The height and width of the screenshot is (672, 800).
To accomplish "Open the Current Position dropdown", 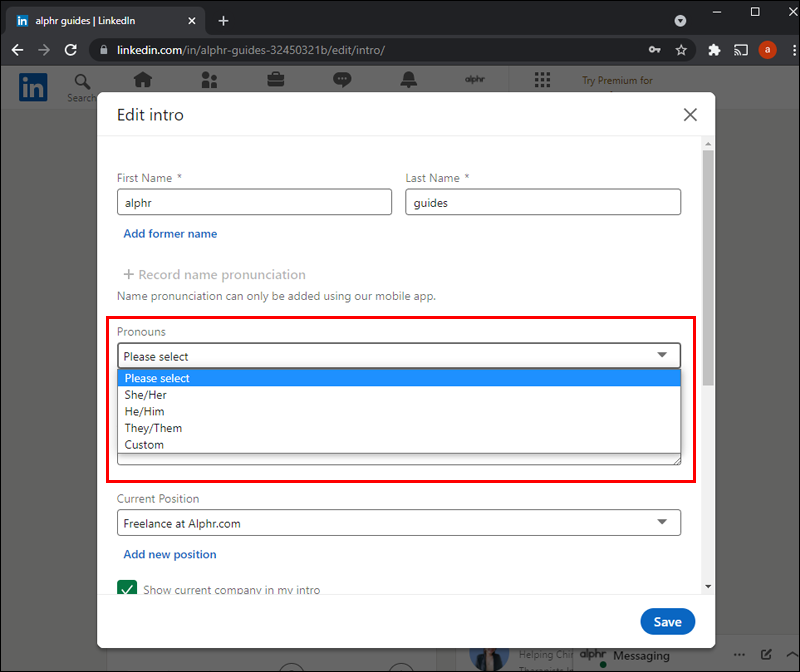I will pos(398,523).
